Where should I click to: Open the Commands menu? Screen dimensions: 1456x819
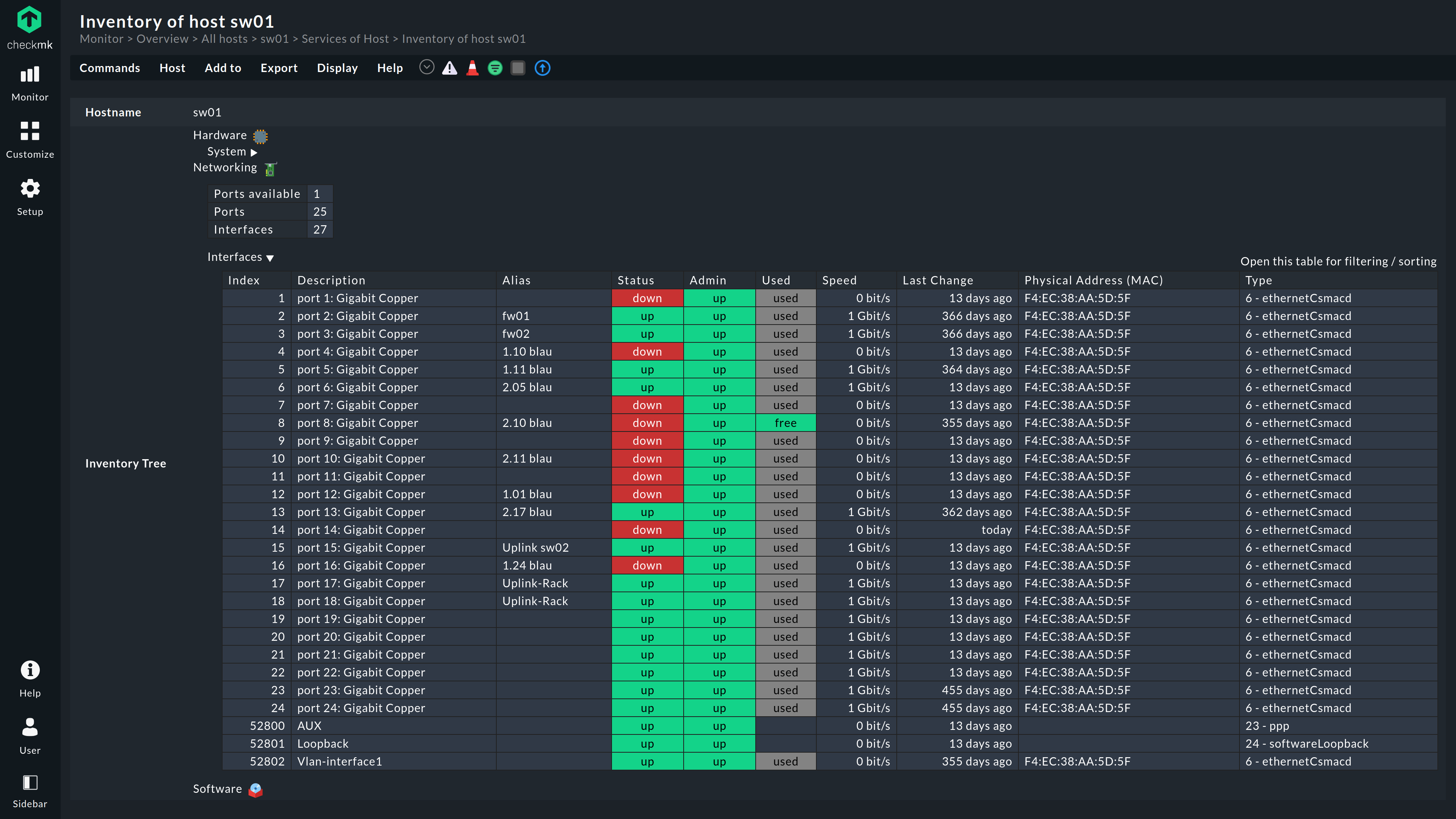110,68
